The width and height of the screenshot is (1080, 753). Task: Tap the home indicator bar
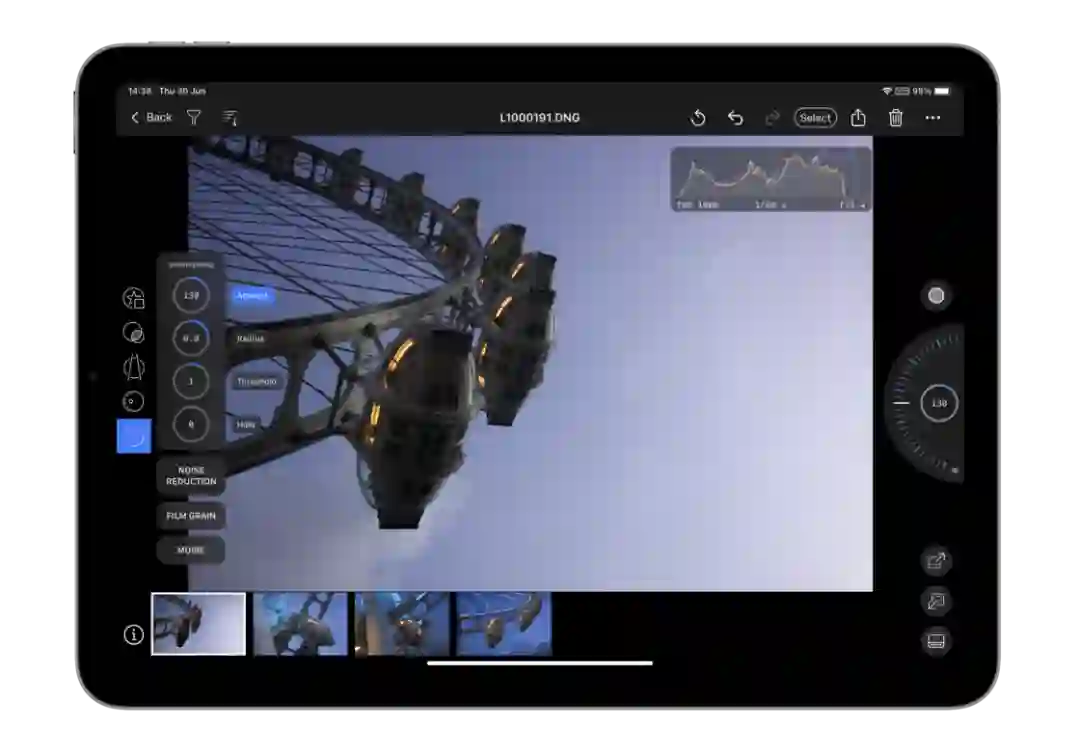540,663
